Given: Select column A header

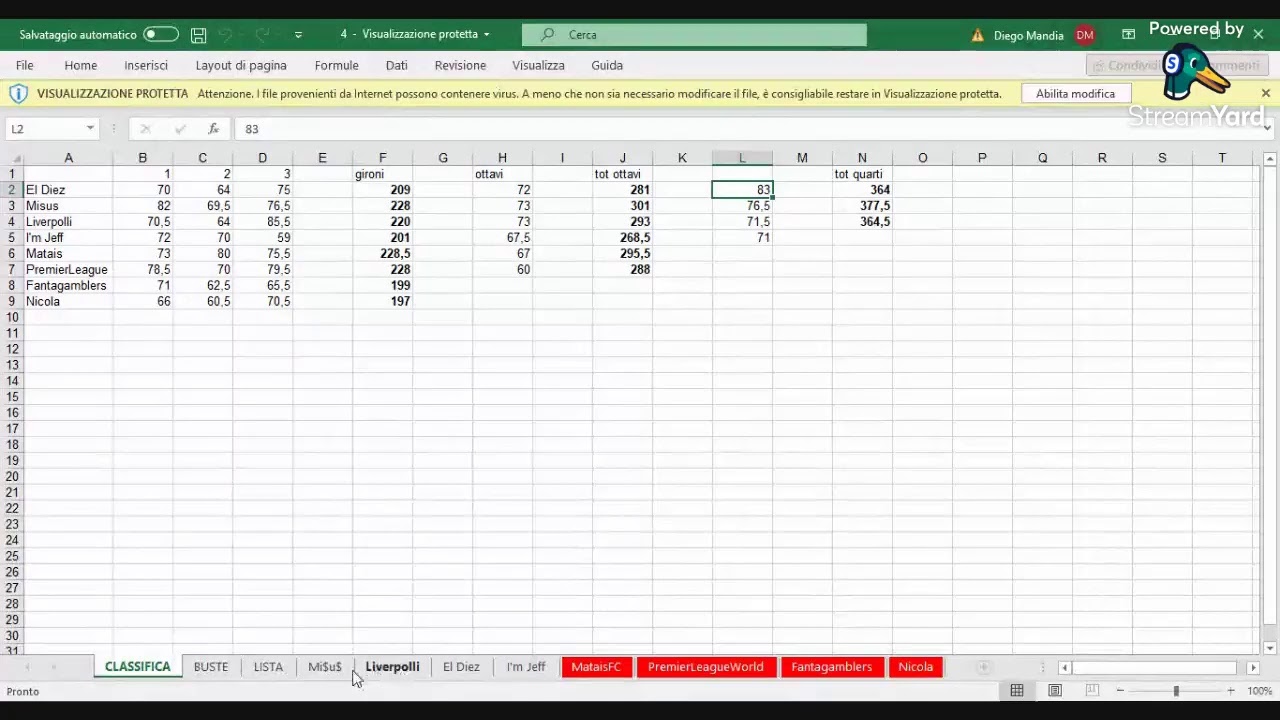Looking at the screenshot, I should pyautogui.click(x=68, y=158).
